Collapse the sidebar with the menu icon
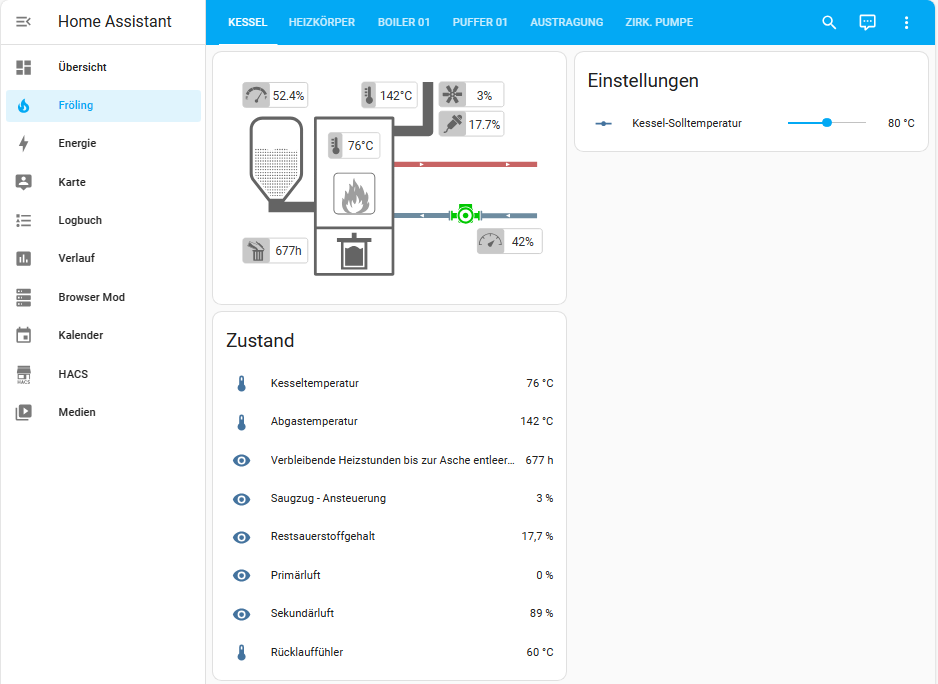The image size is (938, 684). pos(23,22)
